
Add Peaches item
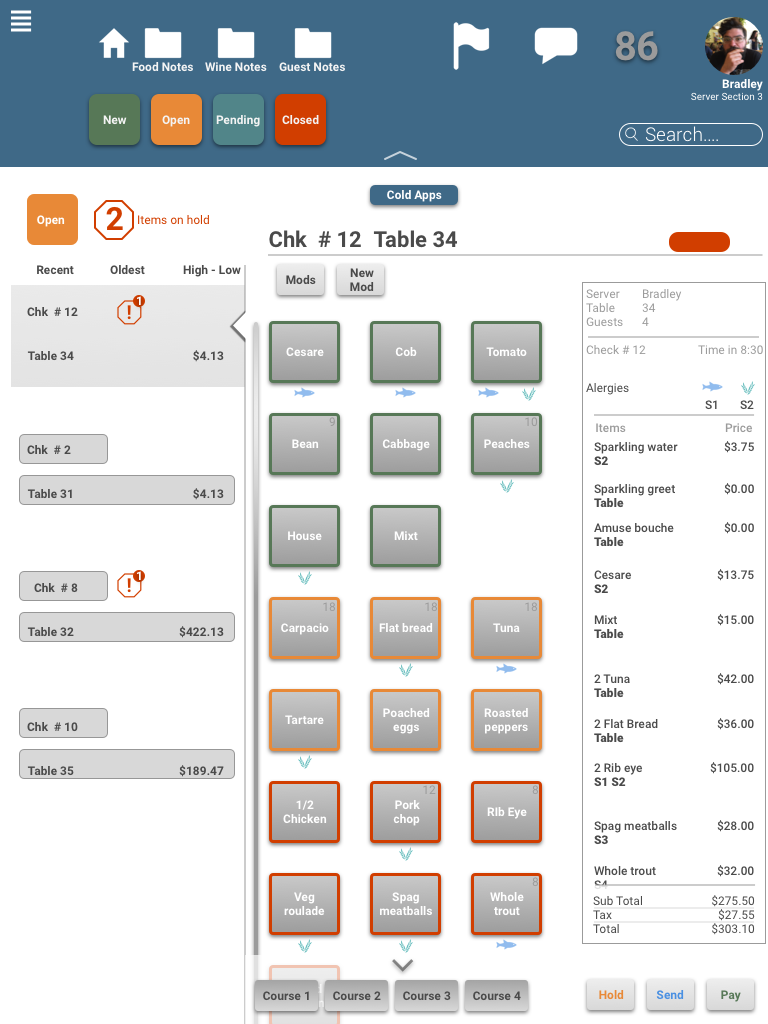coord(506,444)
